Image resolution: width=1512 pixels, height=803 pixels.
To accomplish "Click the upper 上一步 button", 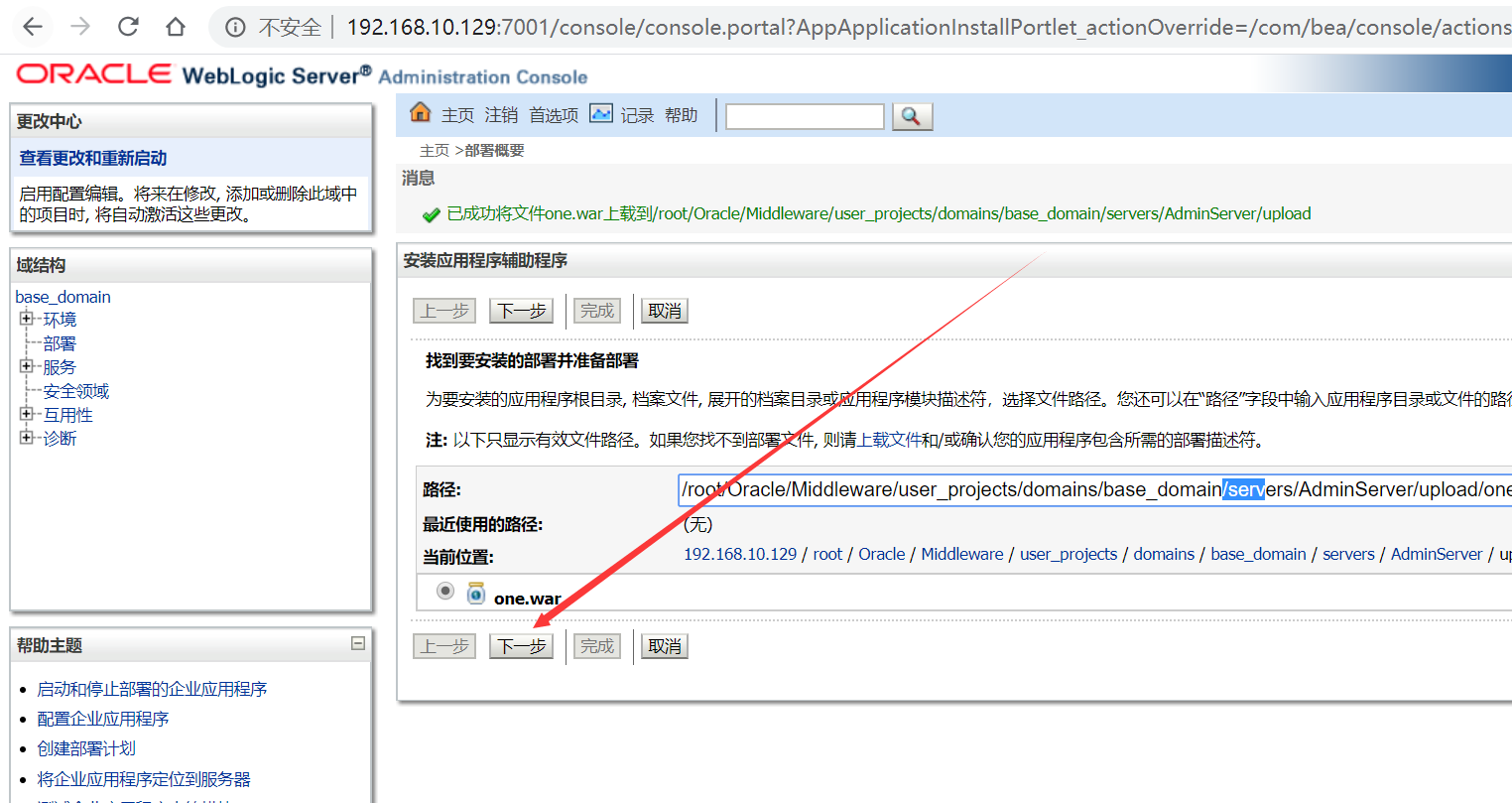I will pyautogui.click(x=444, y=311).
